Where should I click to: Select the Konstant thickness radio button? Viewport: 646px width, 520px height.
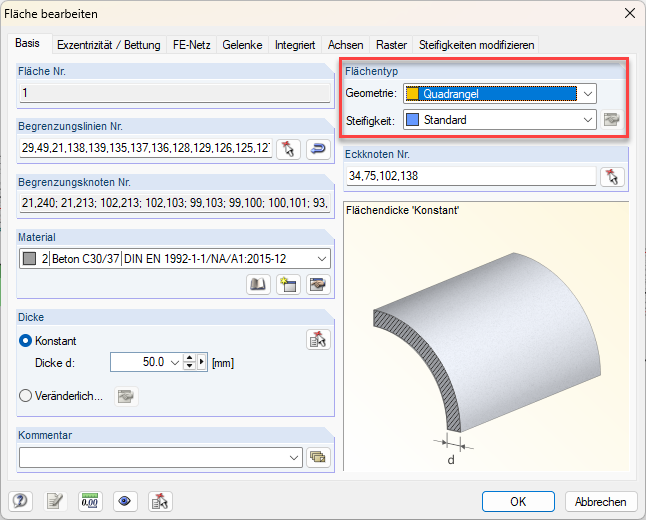[x=27, y=340]
